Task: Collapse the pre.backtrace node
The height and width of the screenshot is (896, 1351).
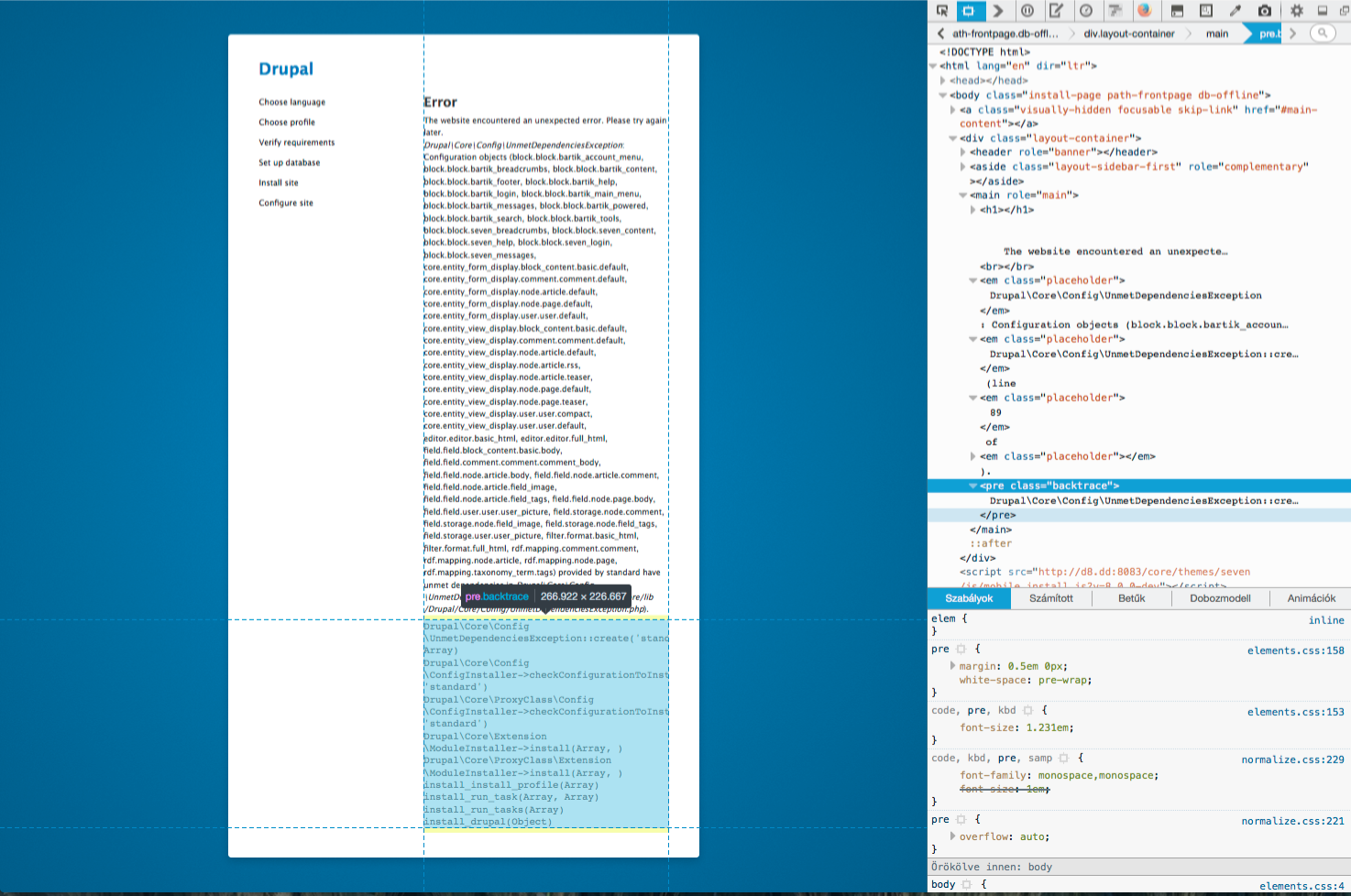Action: (x=972, y=486)
